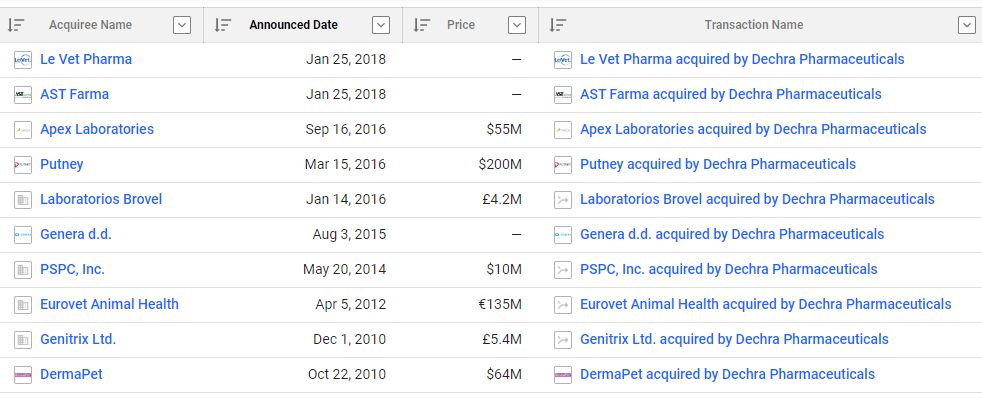Image resolution: width=982 pixels, height=399 pixels.
Task: Open Transaction Name column dropdown
Action: [967, 25]
